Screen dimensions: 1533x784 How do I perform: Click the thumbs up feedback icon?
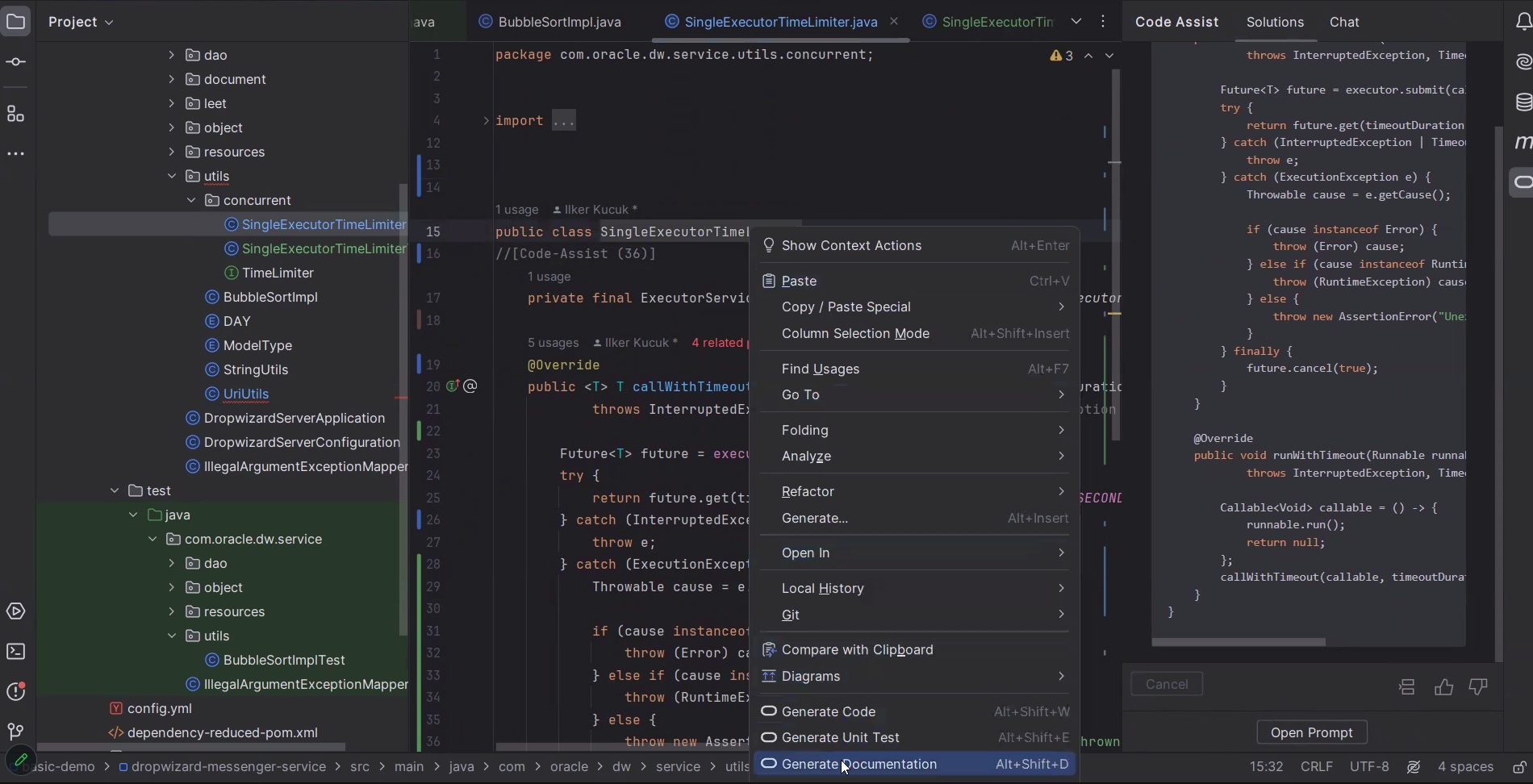(1443, 686)
